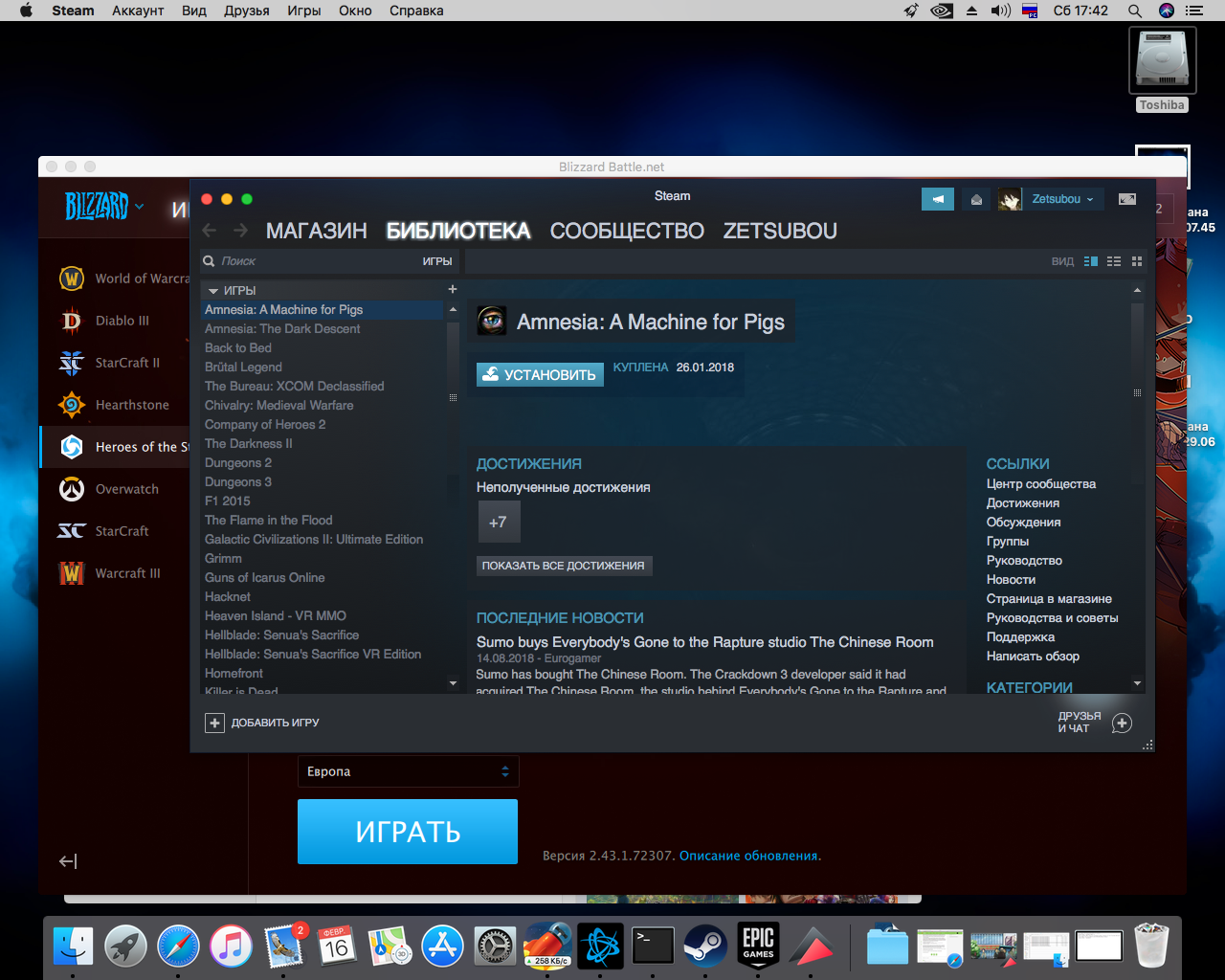
Task: Open Описание обновления link
Action: (x=749, y=856)
